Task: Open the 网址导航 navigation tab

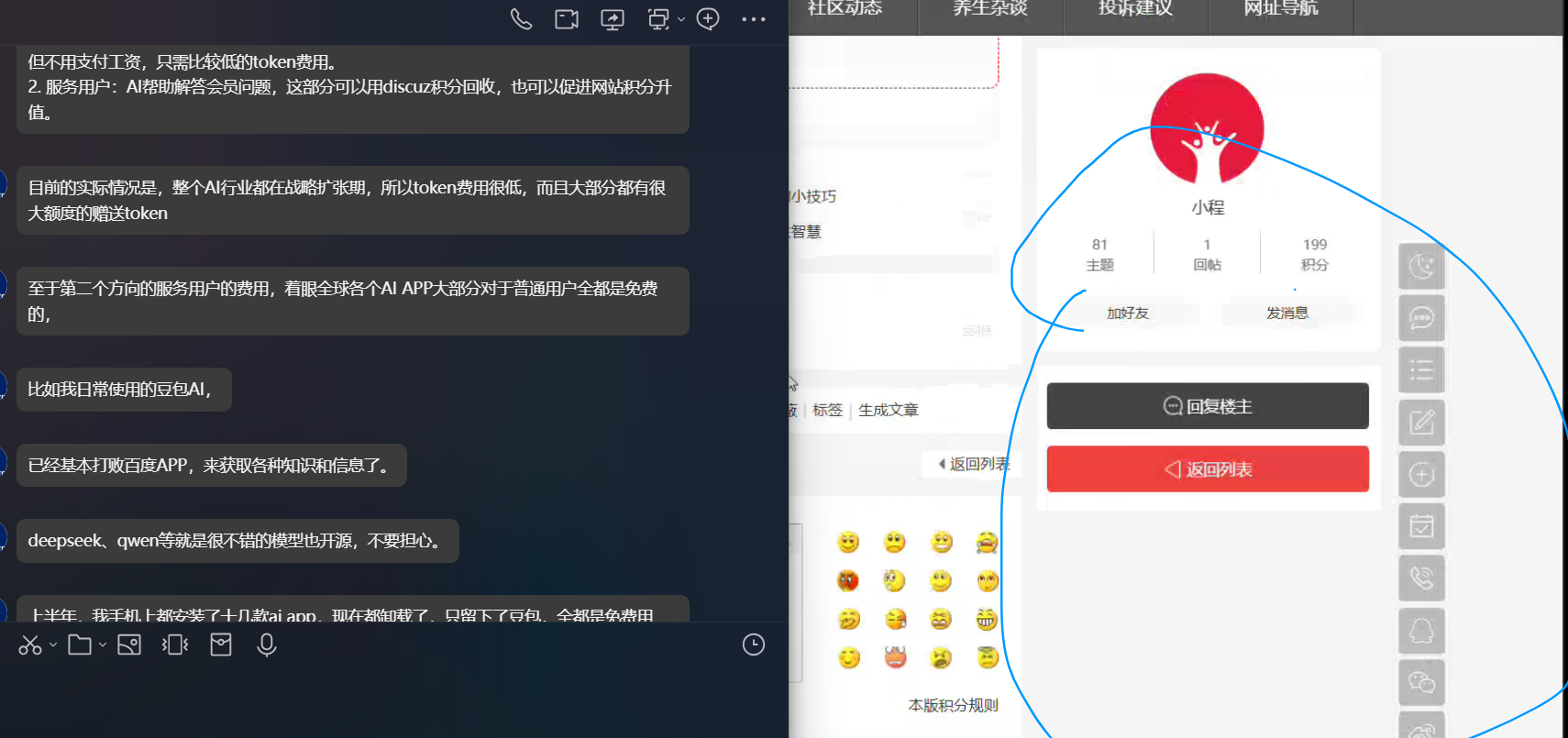Action: coord(1280,9)
